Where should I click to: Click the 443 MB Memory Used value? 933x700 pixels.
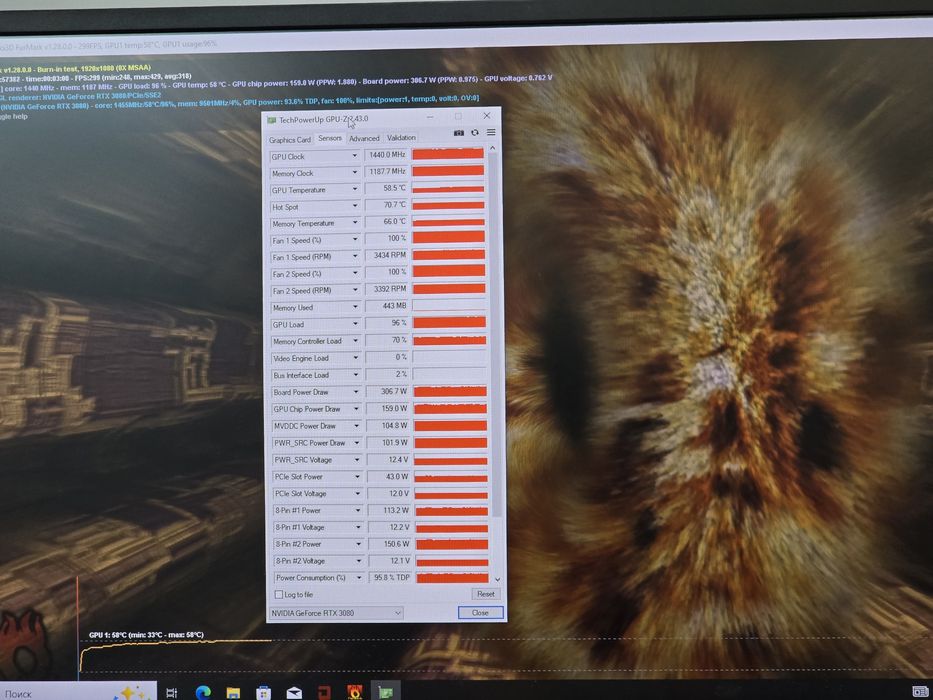click(x=387, y=306)
